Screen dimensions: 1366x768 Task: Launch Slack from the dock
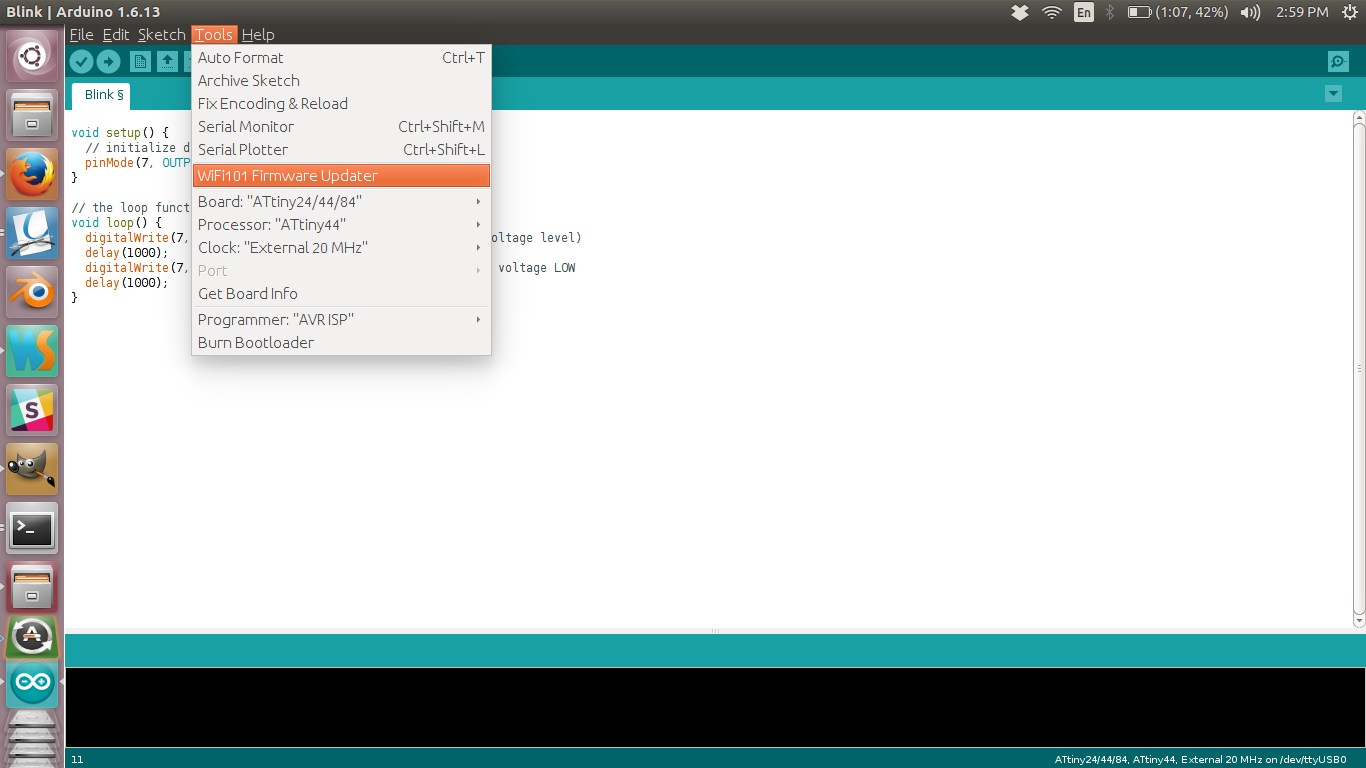(33, 410)
